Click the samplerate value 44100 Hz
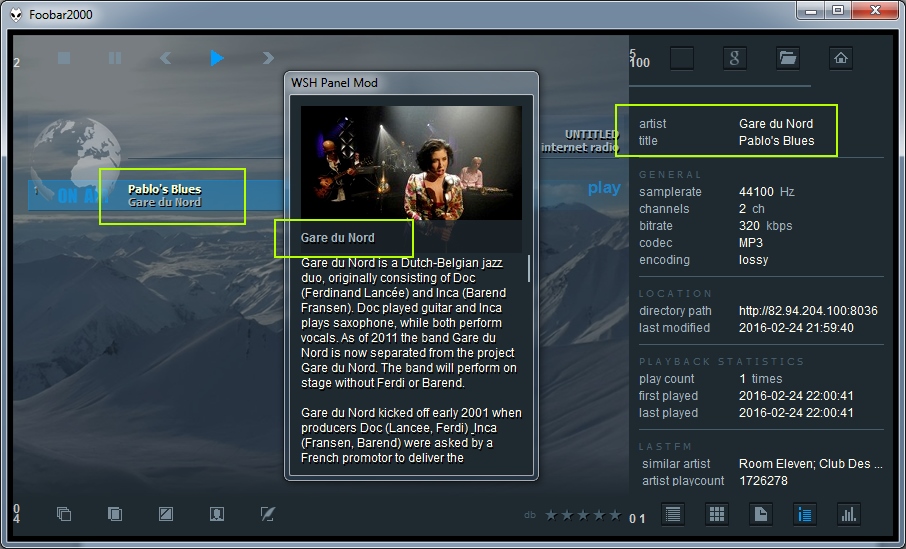This screenshot has width=906, height=549. [x=766, y=191]
